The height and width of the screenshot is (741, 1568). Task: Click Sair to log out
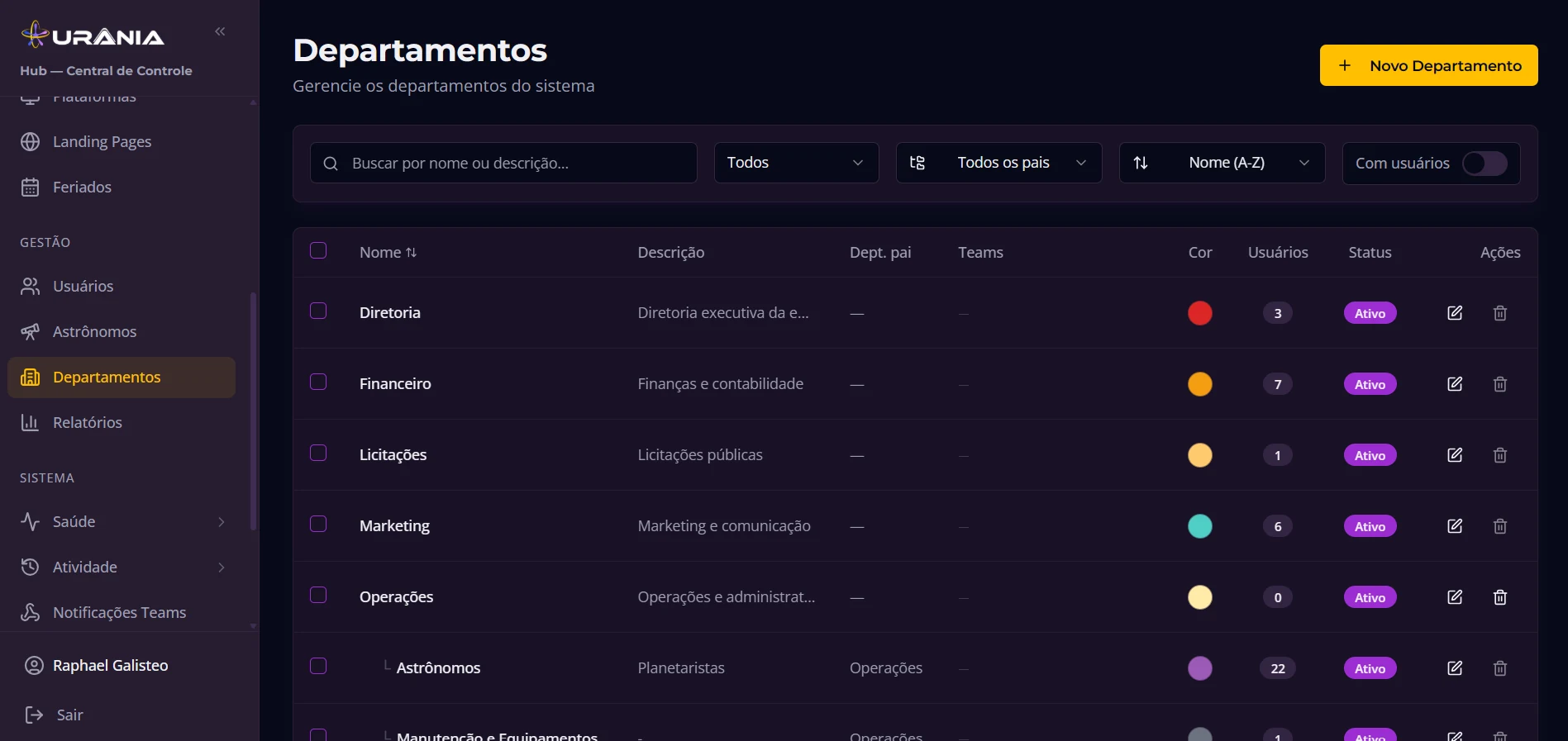pos(55,715)
